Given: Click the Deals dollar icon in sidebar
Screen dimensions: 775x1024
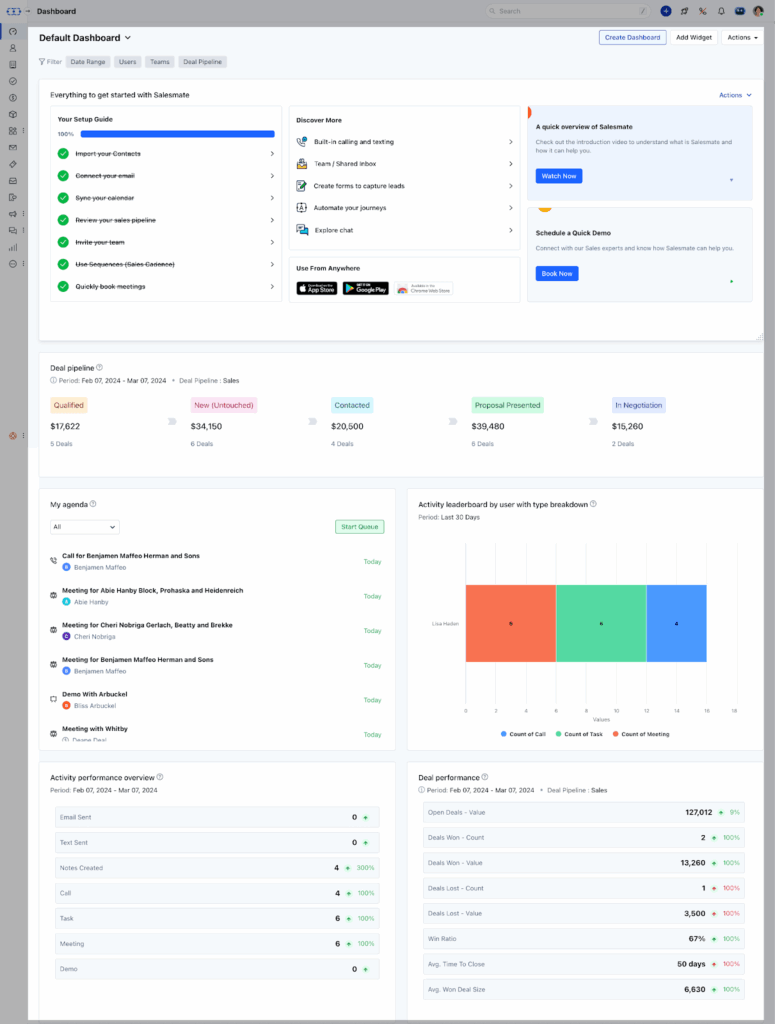Looking at the screenshot, I should point(13,97).
